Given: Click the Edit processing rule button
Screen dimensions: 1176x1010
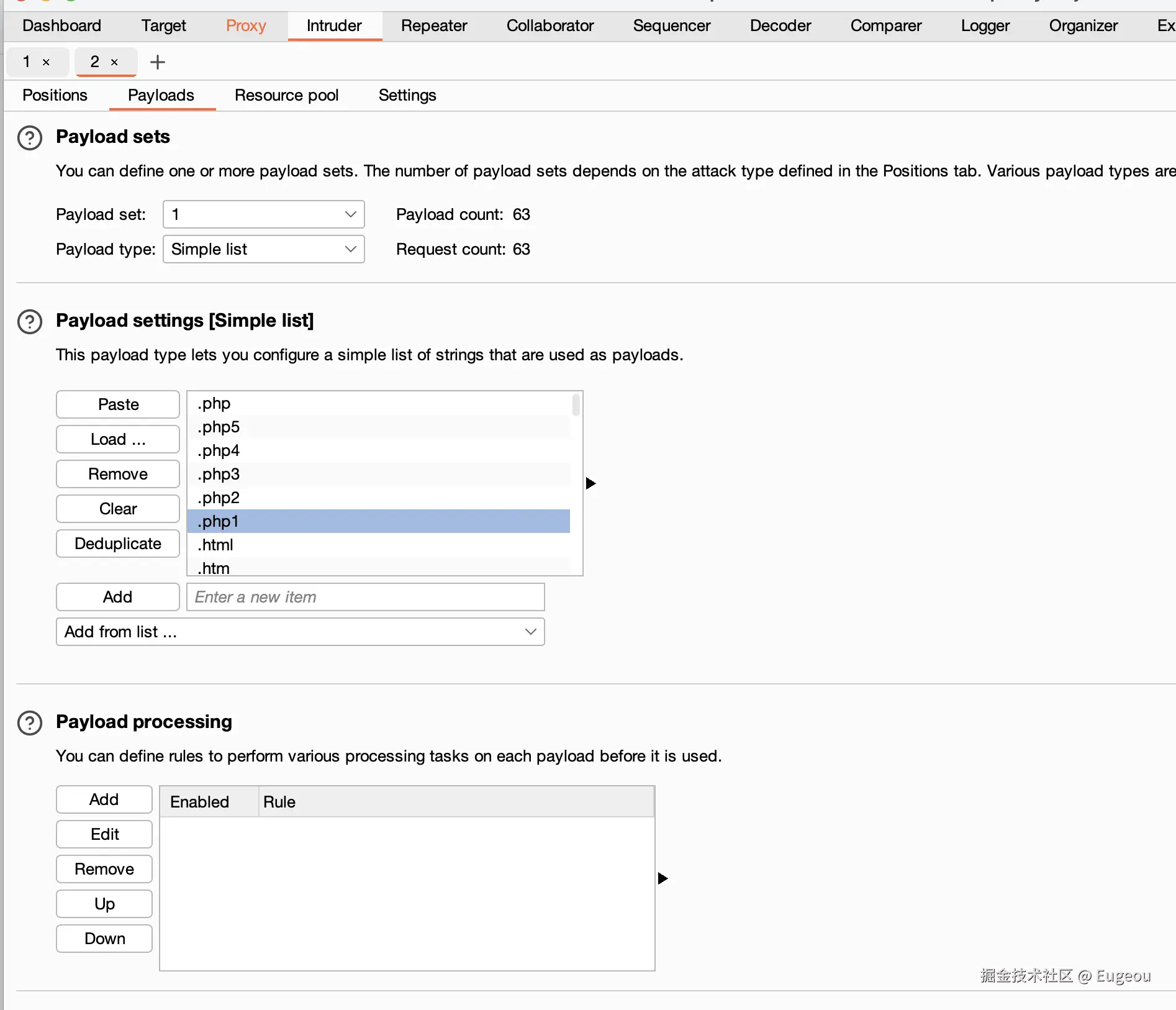Looking at the screenshot, I should 104,834.
